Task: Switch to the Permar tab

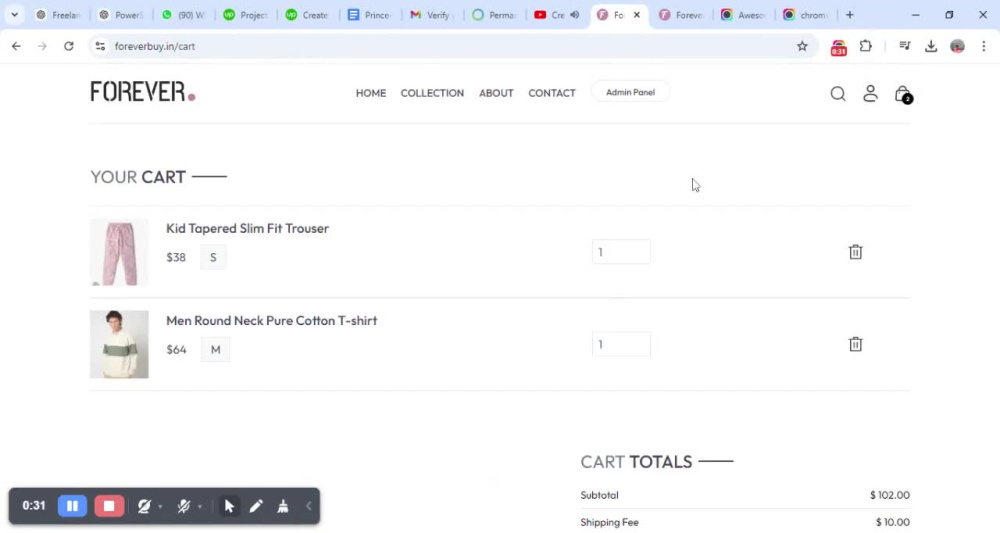Action: 495,15
